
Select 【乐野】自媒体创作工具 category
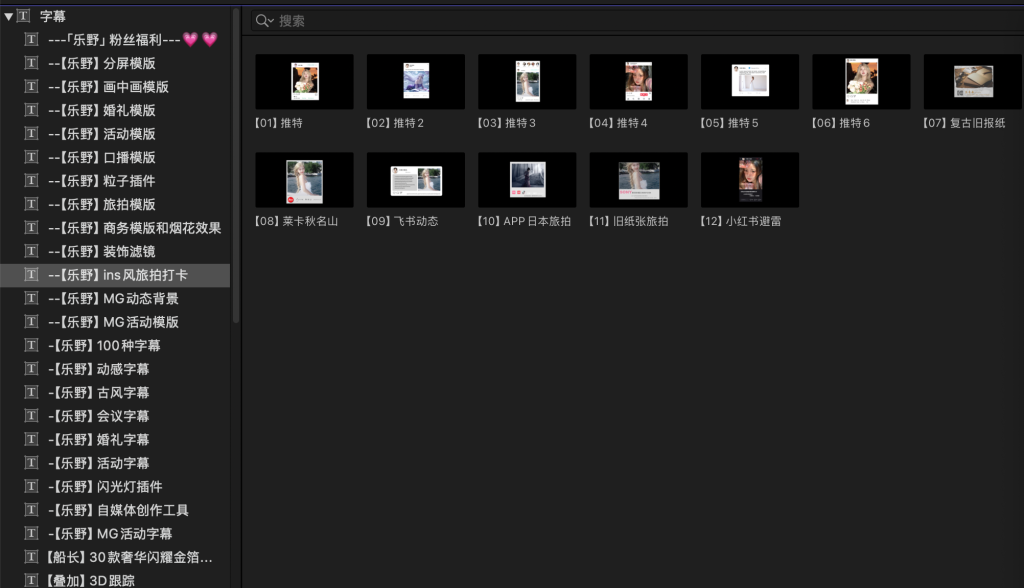coord(115,510)
